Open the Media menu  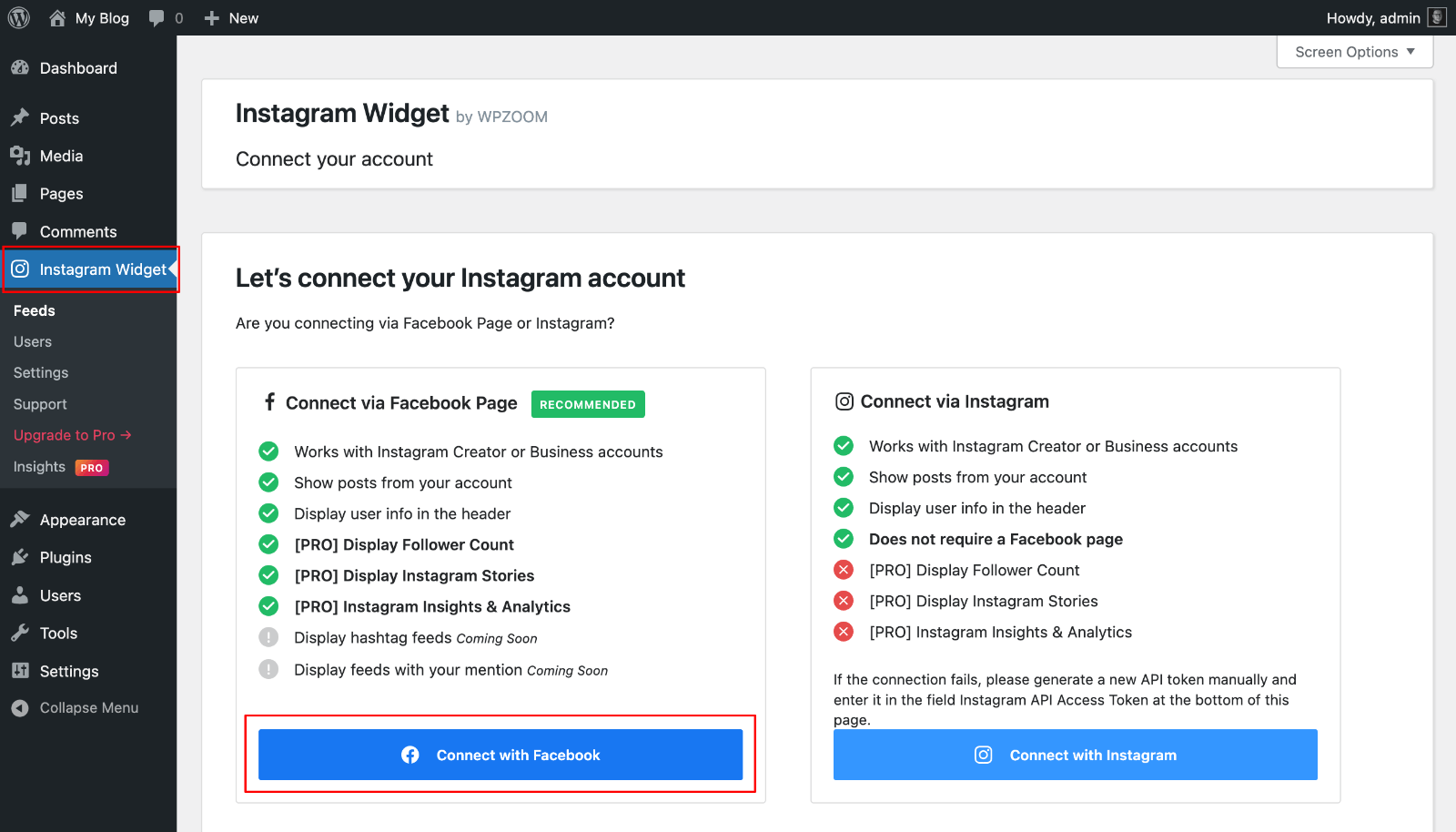[x=88, y=156]
